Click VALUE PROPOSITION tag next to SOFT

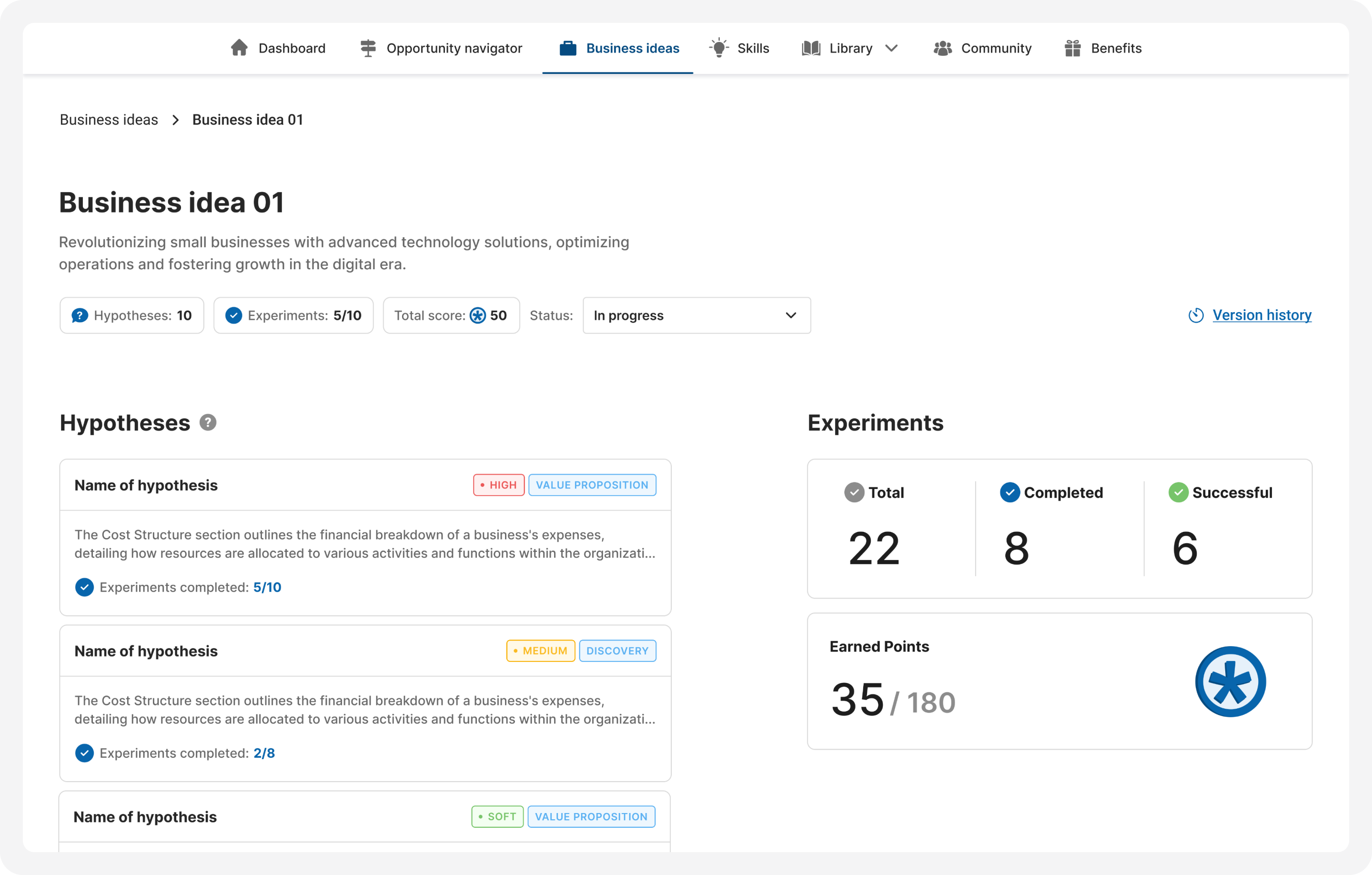[x=591, y=817]
